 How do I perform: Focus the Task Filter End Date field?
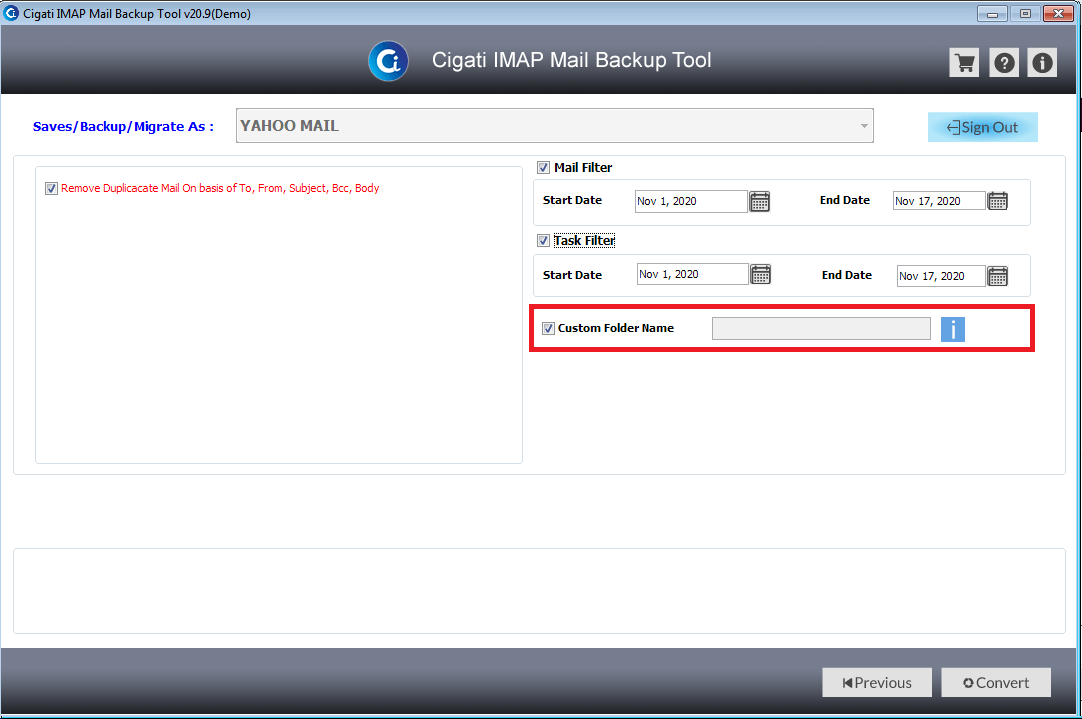[941, 276]
